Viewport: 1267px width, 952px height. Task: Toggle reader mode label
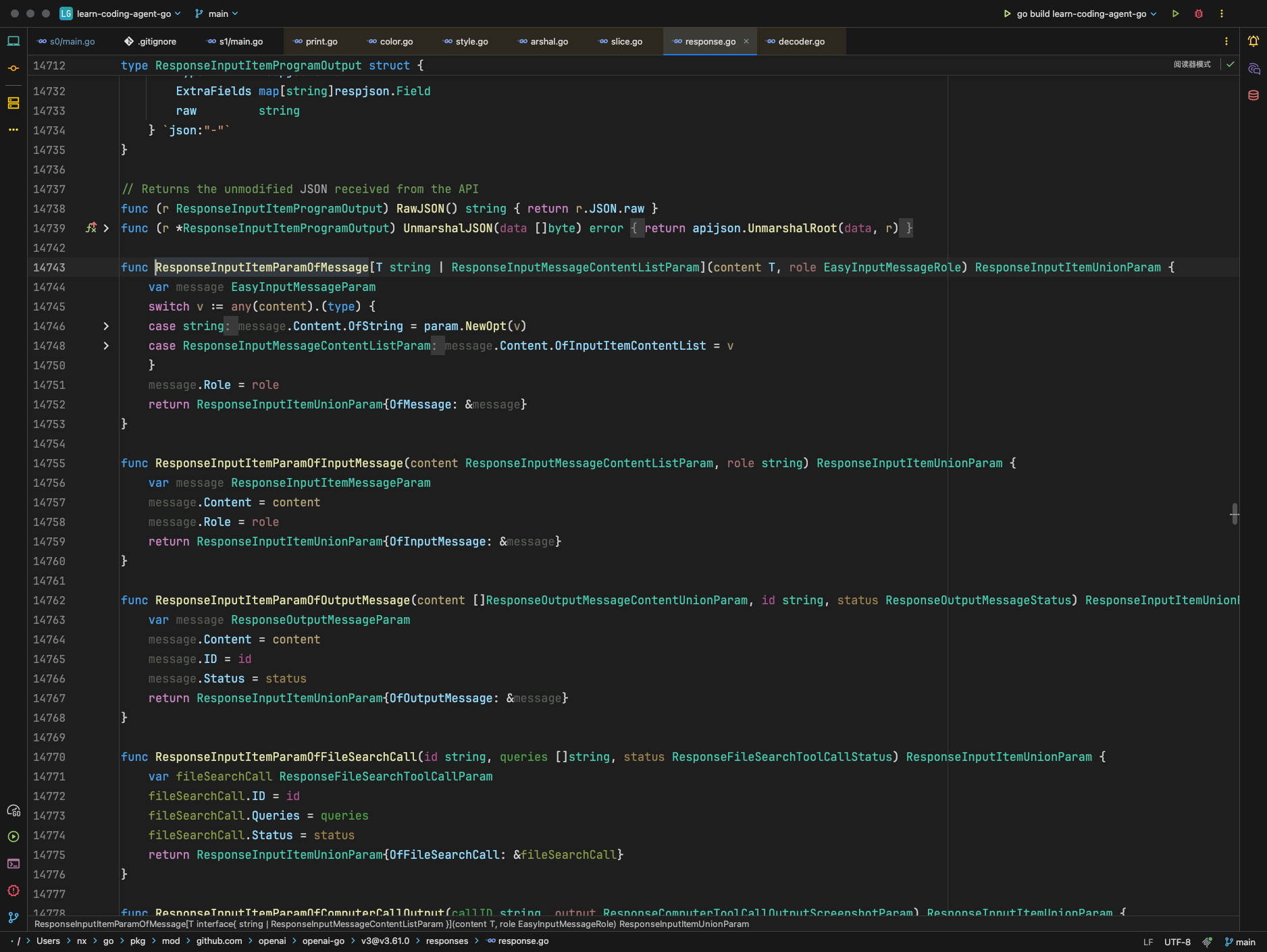(x=1192, y=64)
